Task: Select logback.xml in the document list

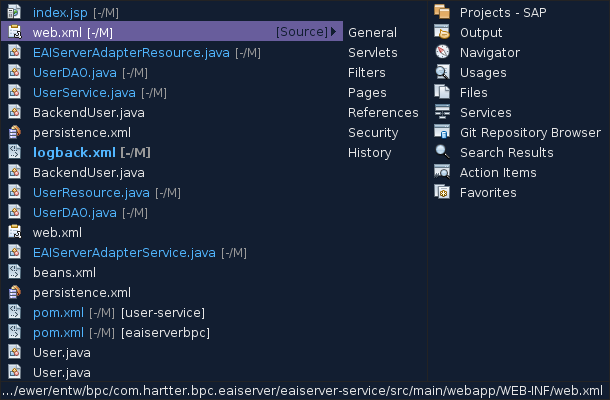Action: pos(75,152)
